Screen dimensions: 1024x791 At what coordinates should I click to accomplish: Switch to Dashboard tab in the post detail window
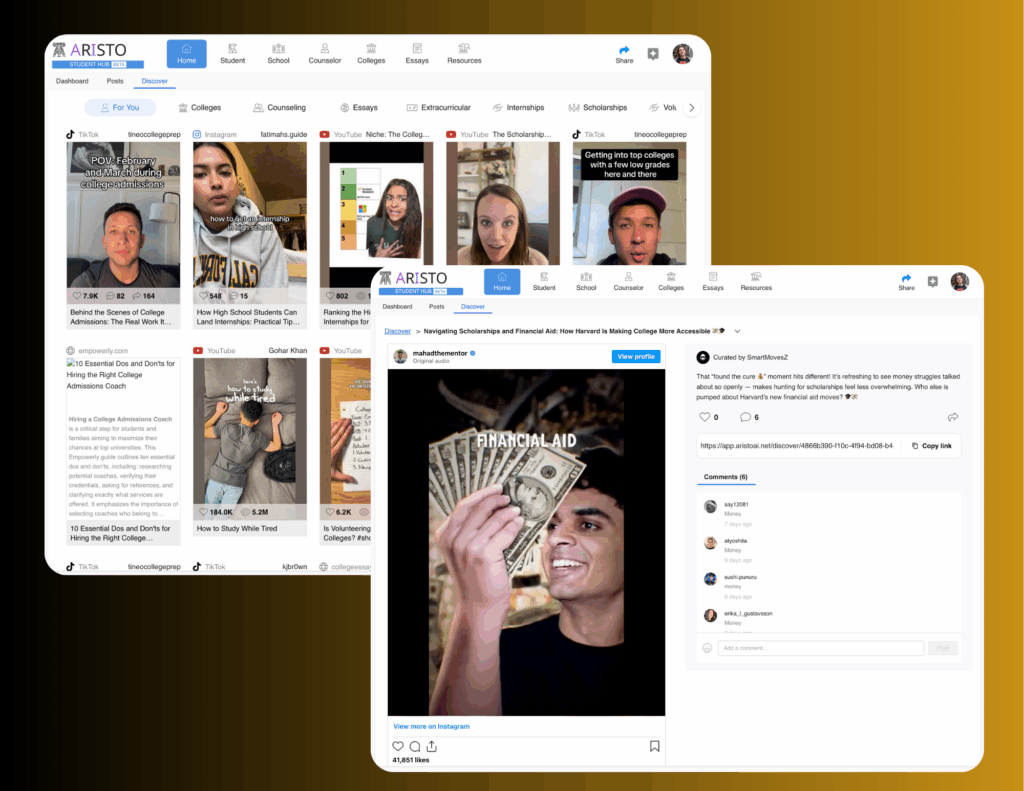pos(397,306)
